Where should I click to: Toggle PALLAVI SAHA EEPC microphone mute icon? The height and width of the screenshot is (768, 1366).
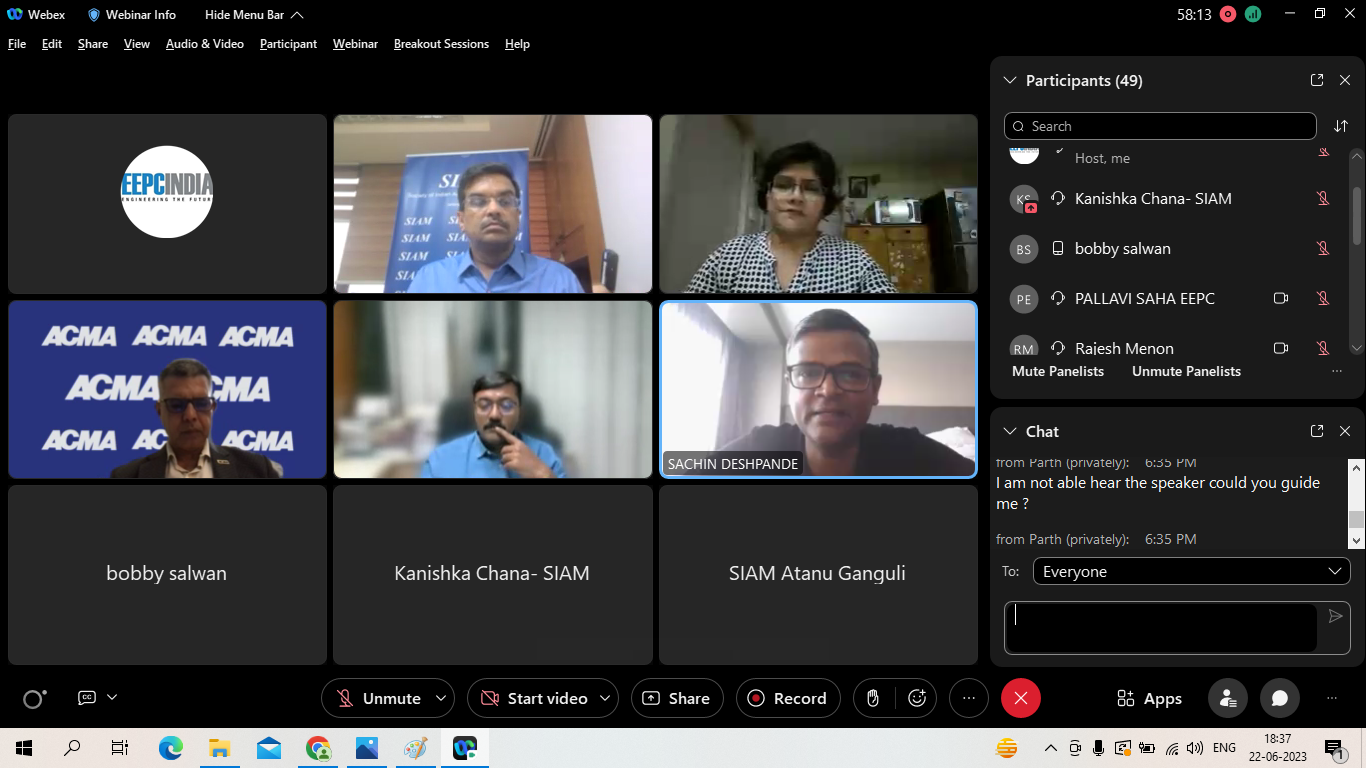point(1323,298)
